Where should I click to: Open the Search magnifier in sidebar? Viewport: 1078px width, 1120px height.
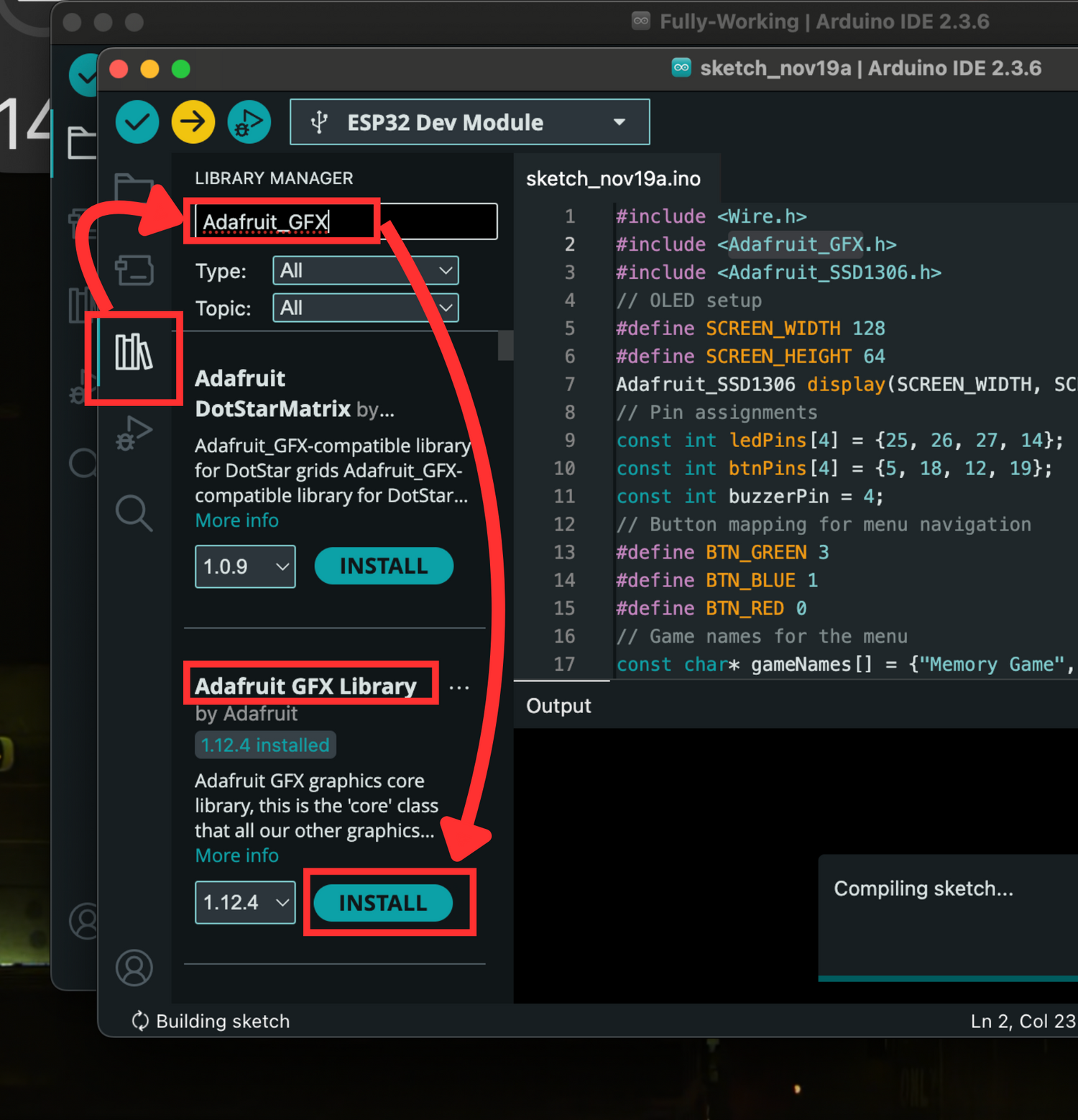[x=134, y=513]
